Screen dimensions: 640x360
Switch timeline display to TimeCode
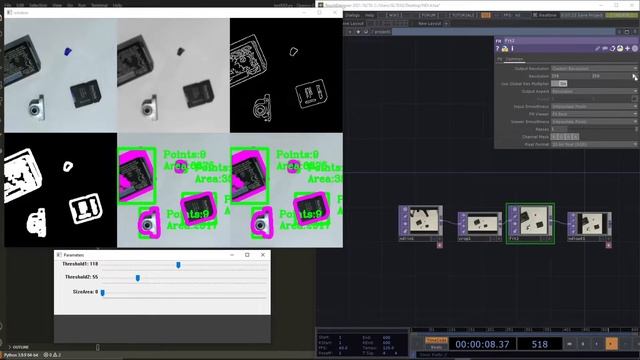(436, 340)
